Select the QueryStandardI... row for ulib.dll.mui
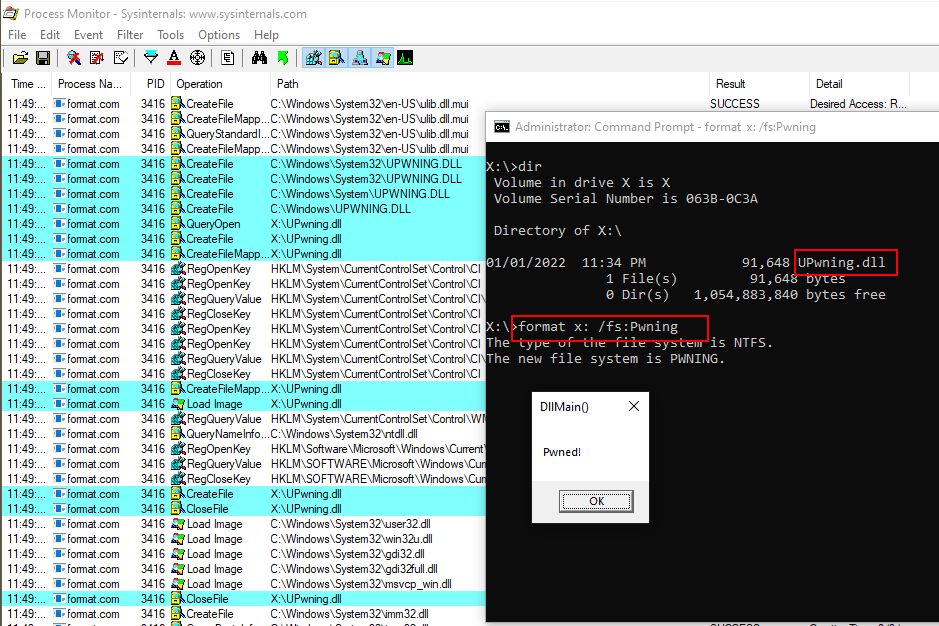 pos(244,134)
